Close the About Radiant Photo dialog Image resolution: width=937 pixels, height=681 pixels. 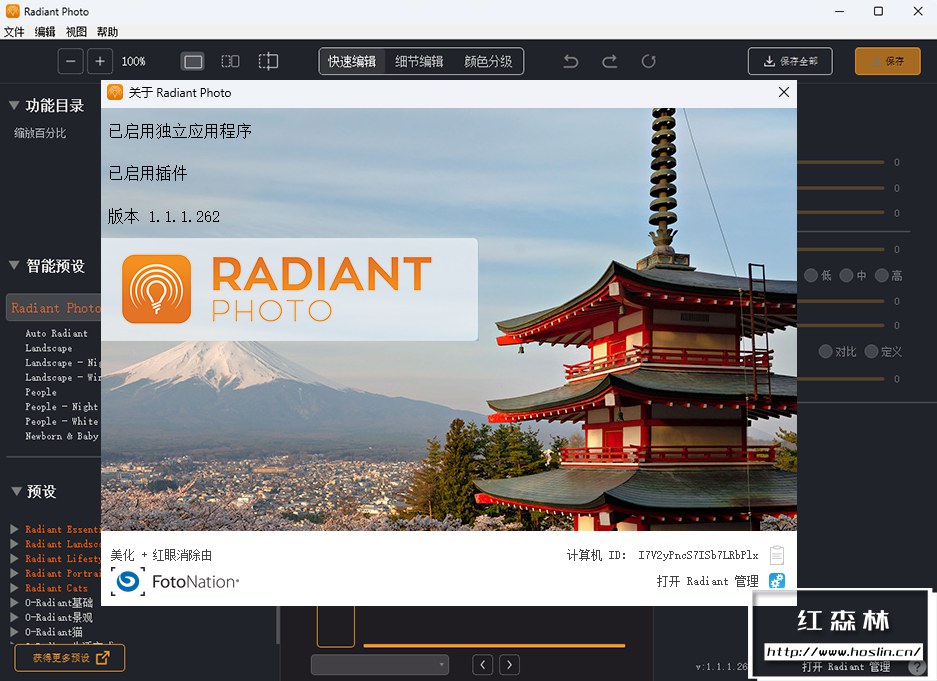coord(784,92)
